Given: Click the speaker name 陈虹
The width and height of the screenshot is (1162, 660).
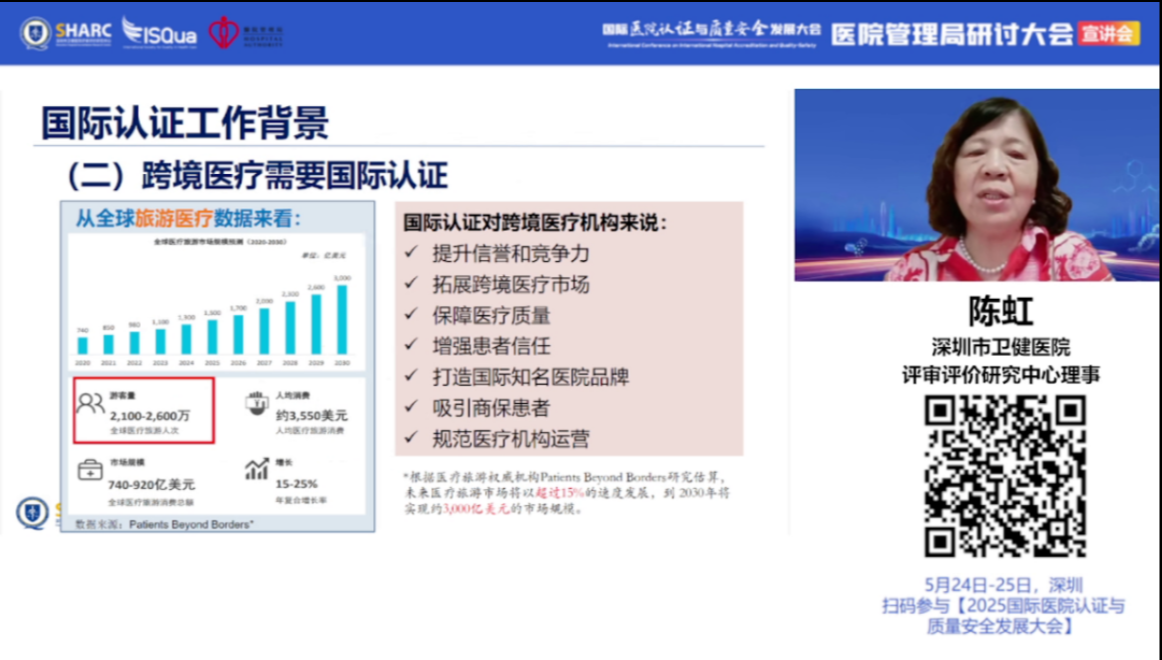Looking at the screenshot, I should pos(1001,310).
